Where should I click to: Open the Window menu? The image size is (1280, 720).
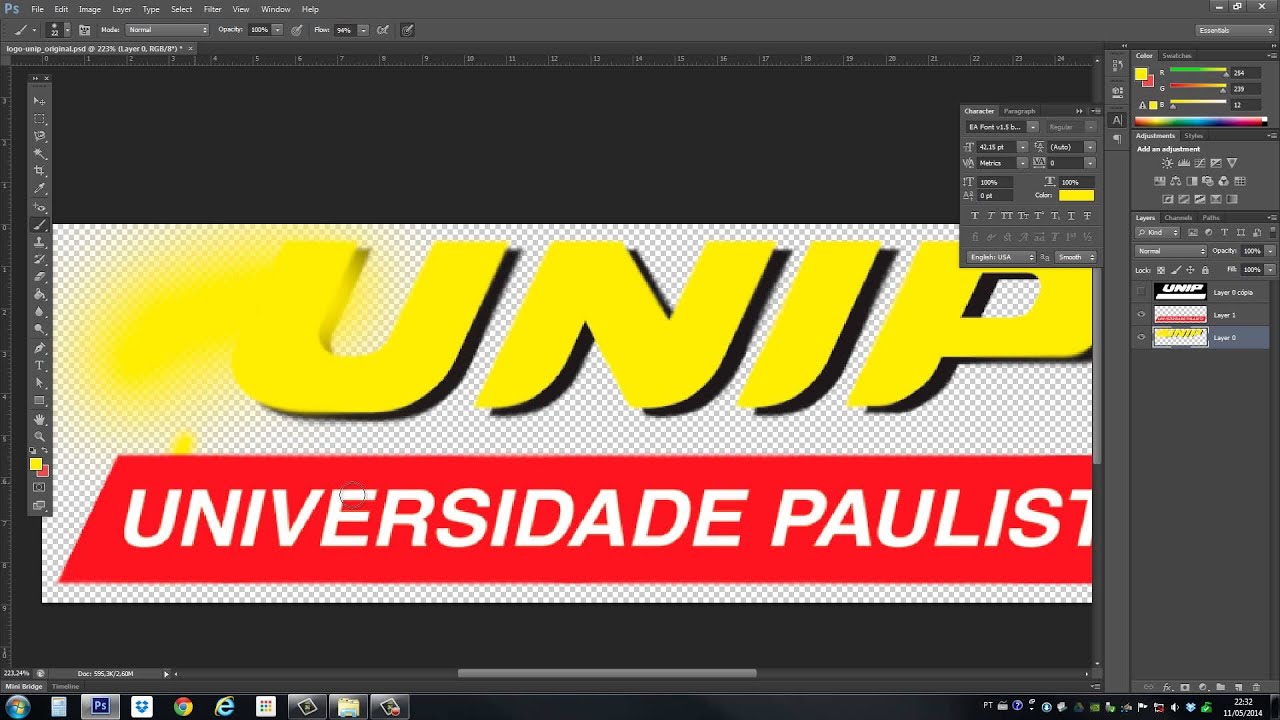point(276,9)
